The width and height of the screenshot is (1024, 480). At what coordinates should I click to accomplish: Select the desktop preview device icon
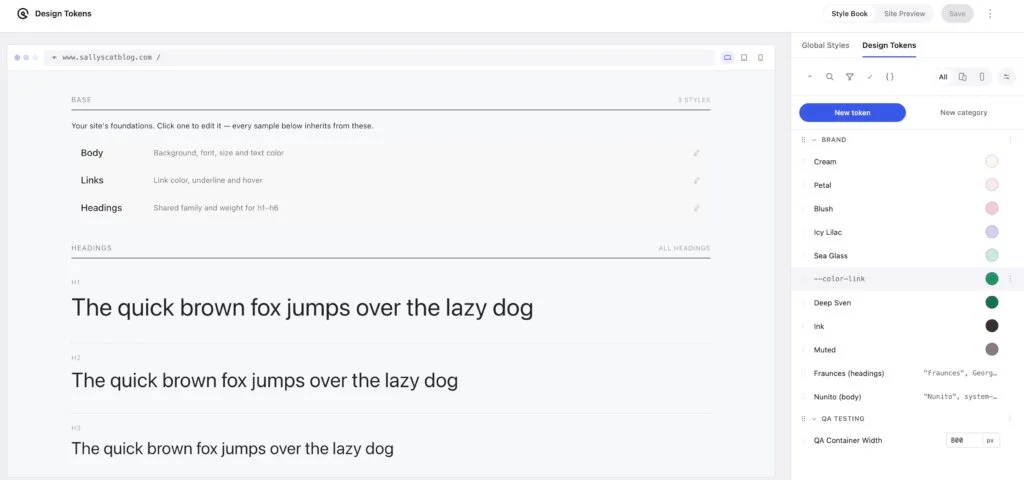727,57
